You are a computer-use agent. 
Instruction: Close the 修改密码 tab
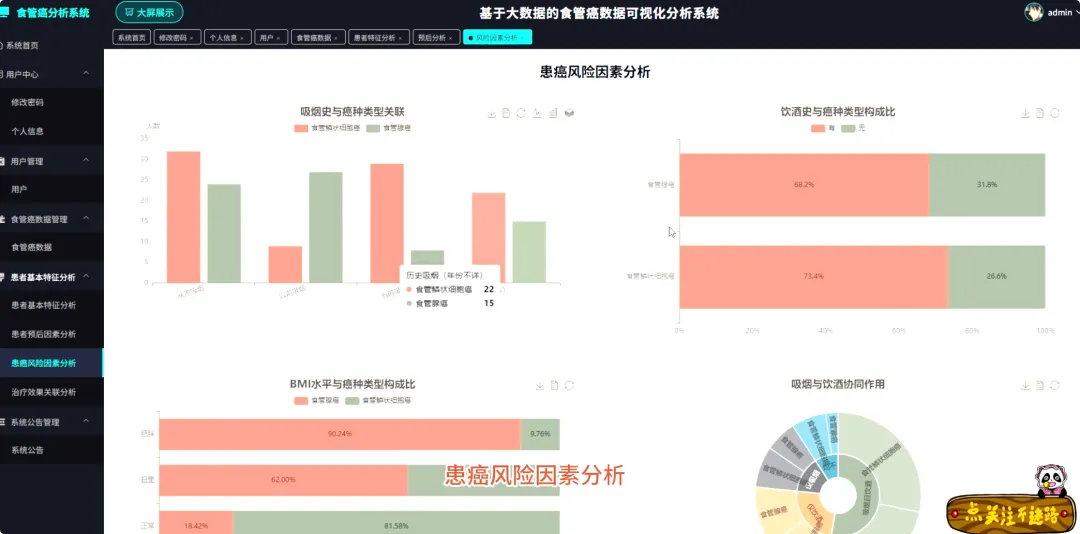tap(191, 38)
